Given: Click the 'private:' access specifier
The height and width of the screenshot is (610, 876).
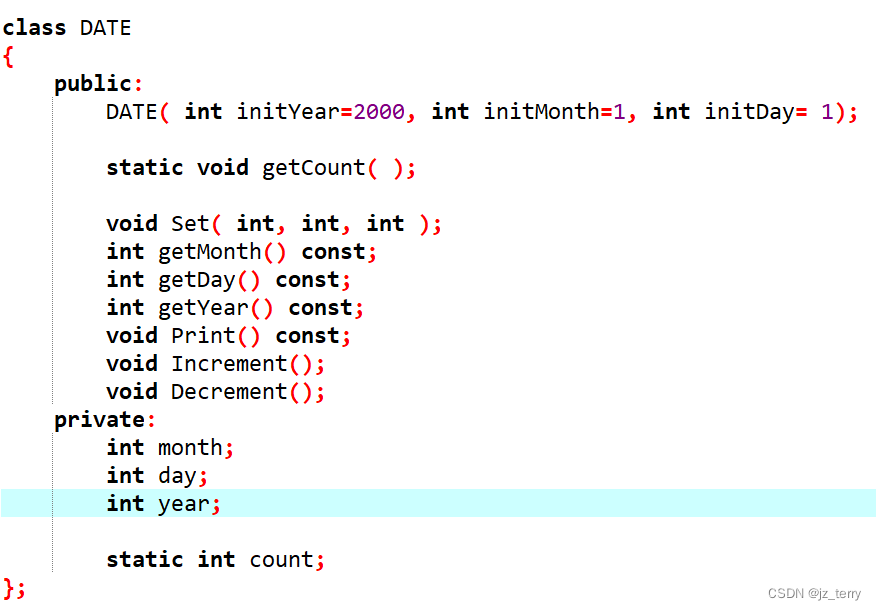Looking at the screenshot, I should 105,420.
